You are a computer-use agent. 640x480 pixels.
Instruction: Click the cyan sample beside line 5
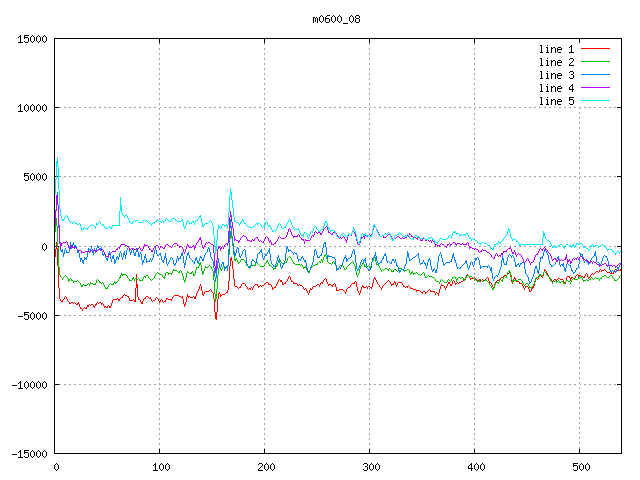[x=595, y=101]
